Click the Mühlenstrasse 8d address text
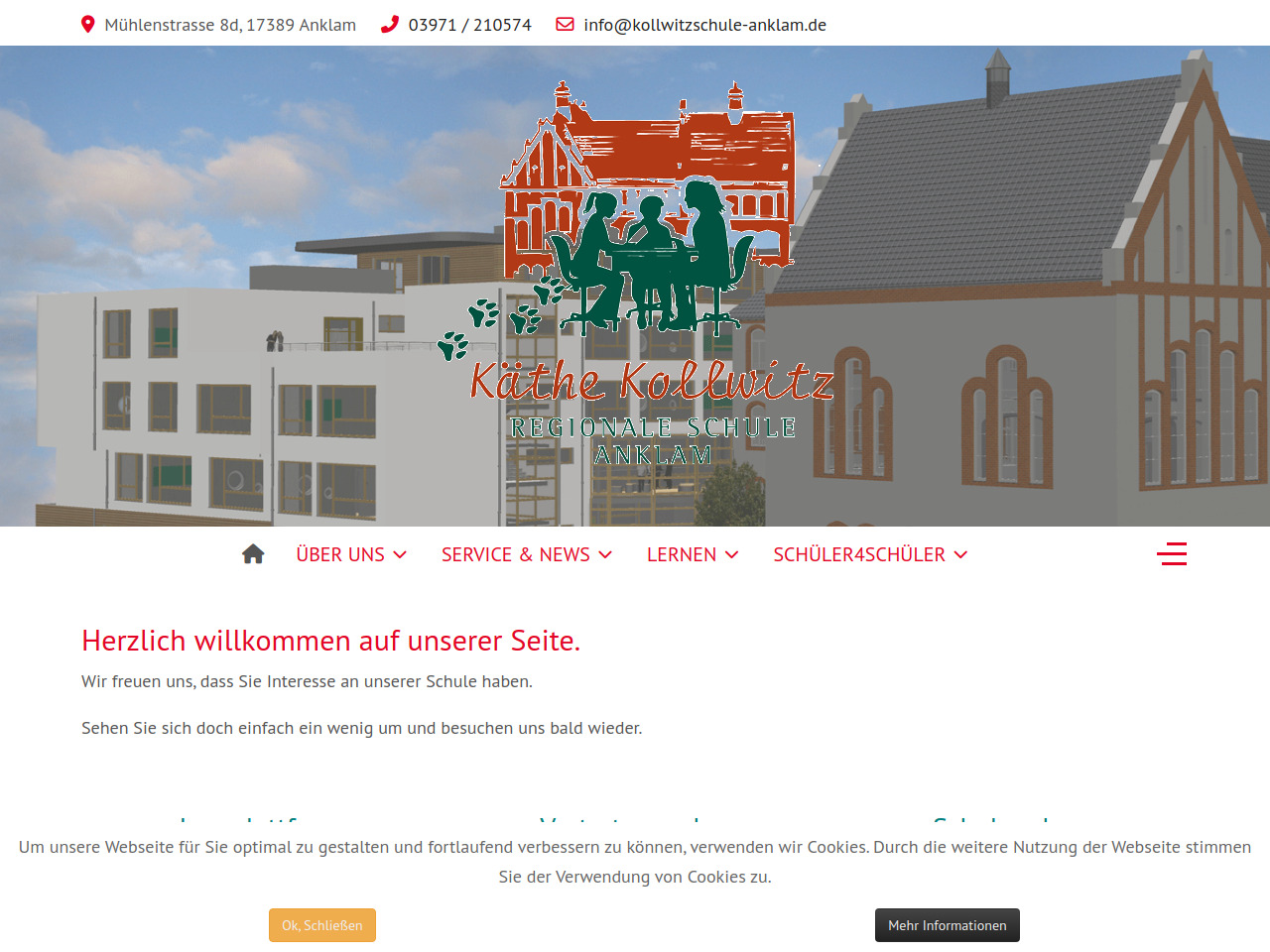Screen dimensions: 1270x952 point(230,25)
